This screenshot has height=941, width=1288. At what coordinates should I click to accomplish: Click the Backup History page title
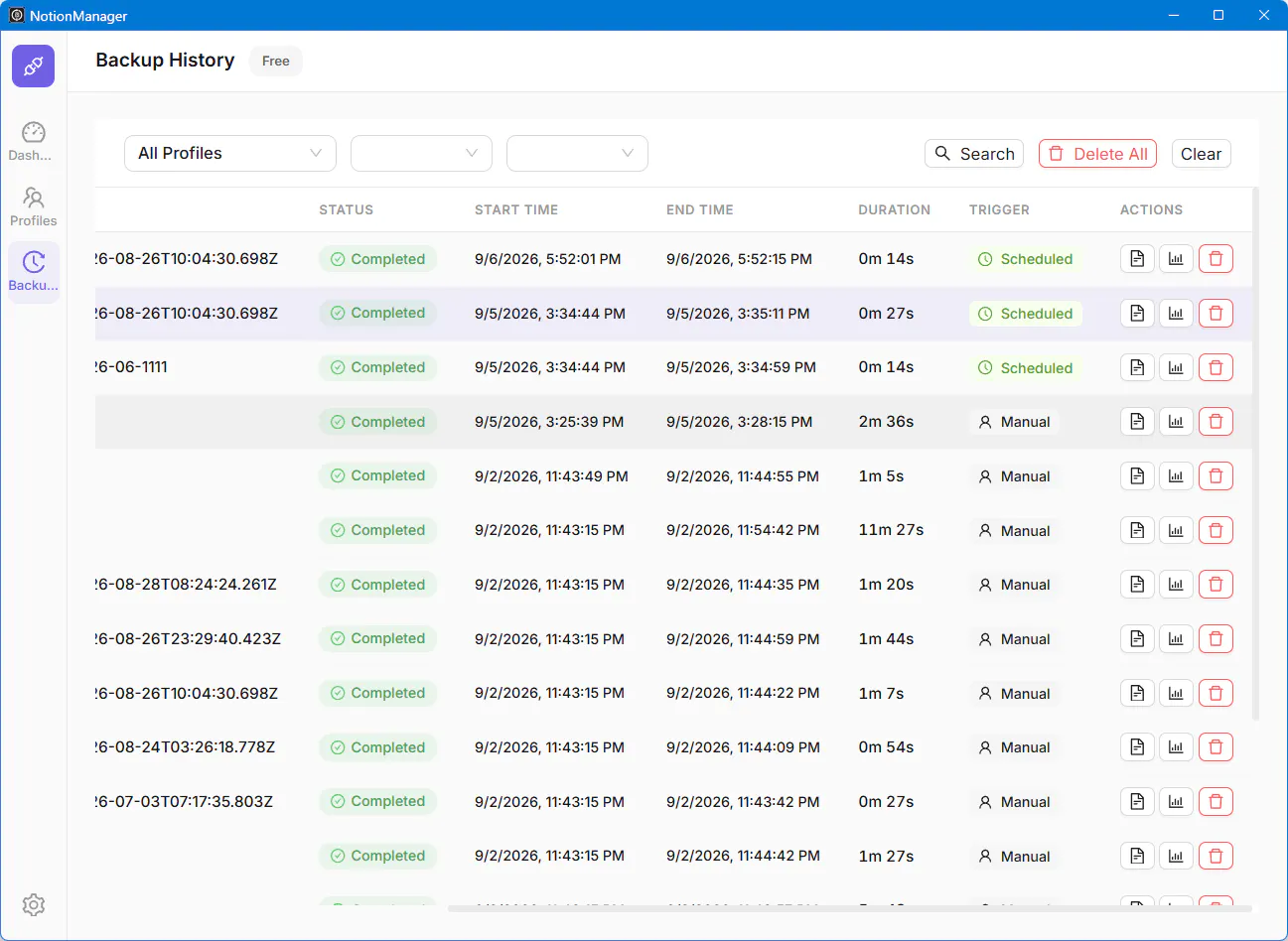click(x=165, y=61)
